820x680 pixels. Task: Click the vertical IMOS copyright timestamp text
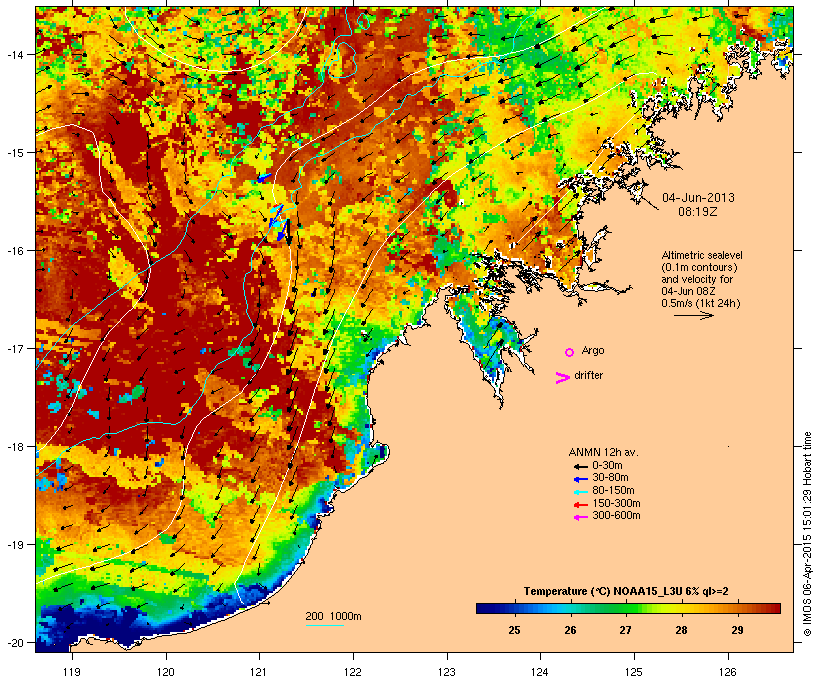(x=807, y=534)
